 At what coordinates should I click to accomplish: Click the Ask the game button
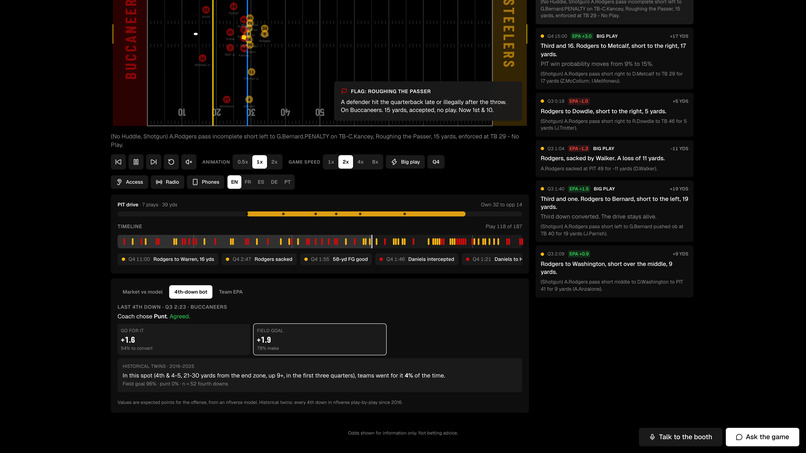(762, 437)
